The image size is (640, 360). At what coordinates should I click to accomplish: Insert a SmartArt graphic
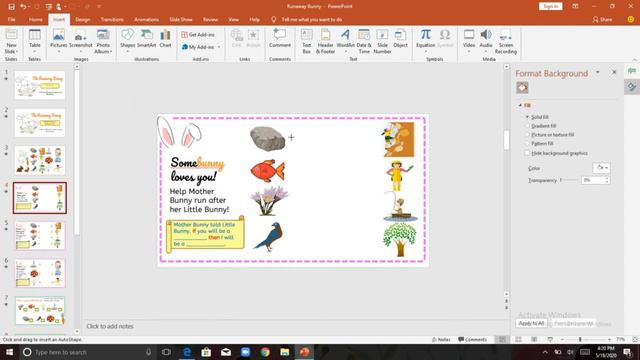(146, 39)
